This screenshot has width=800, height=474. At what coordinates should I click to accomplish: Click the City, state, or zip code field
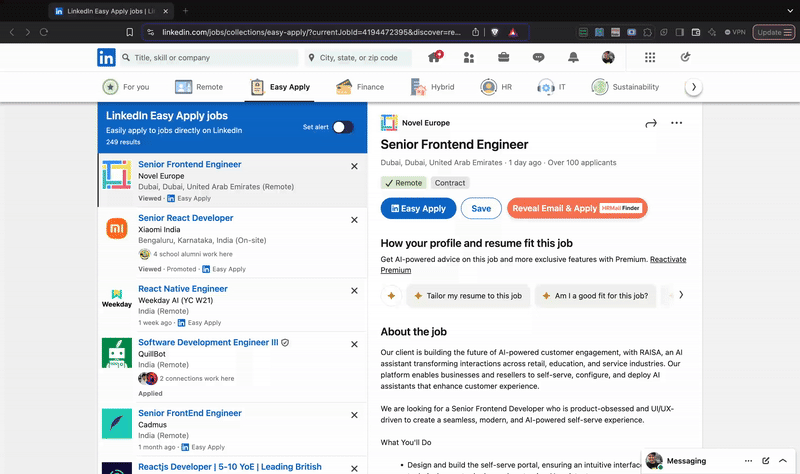tap(358, 58)
